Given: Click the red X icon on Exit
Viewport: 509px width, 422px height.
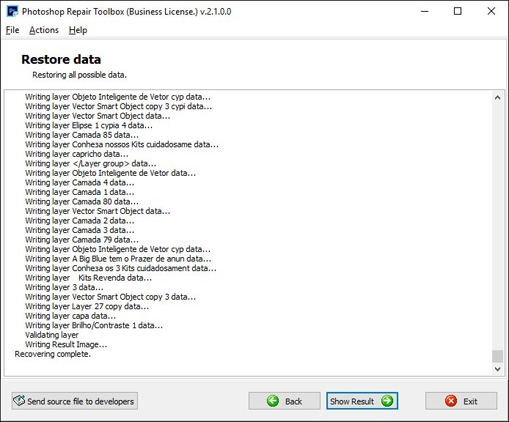Looking at the screenshot, I should [x=451, y=401].
